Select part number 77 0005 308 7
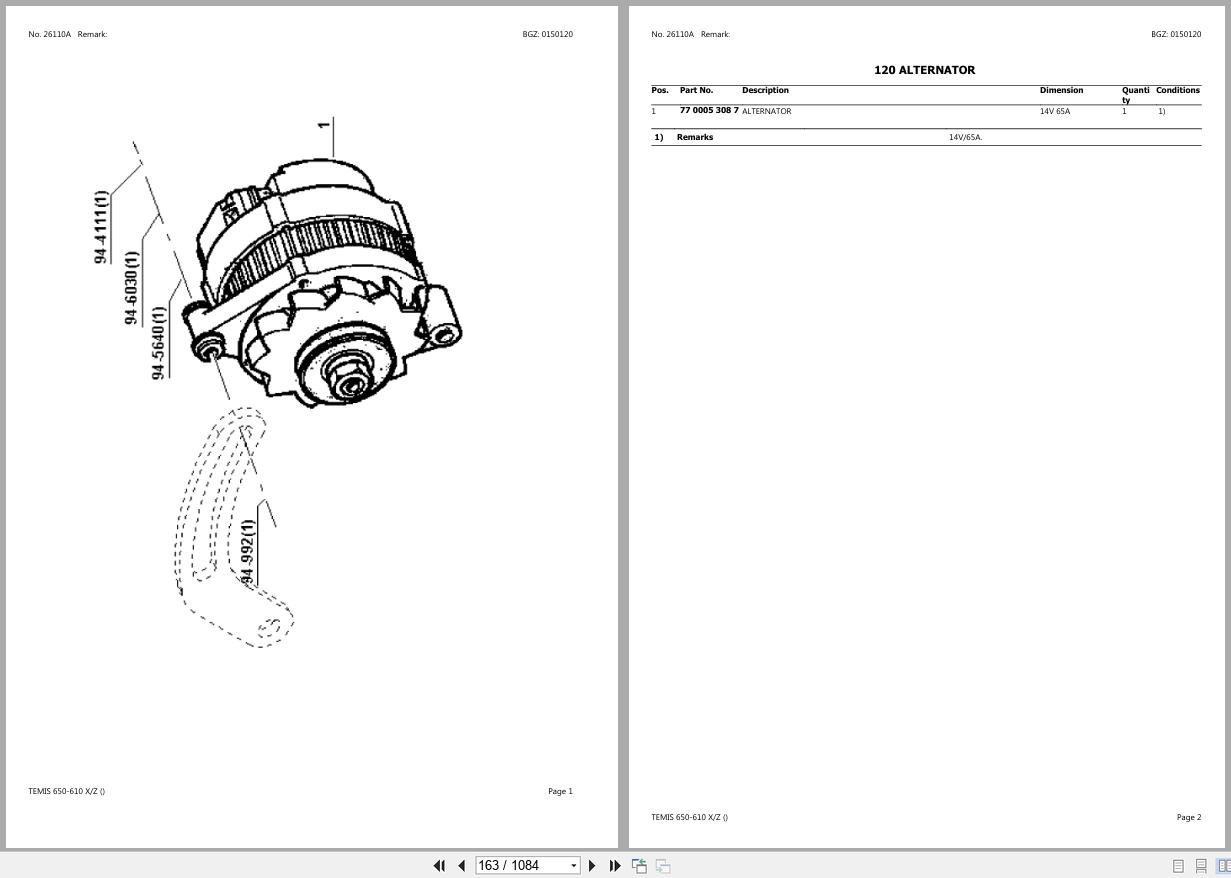 pyautogui.click(x=708, y=110)
